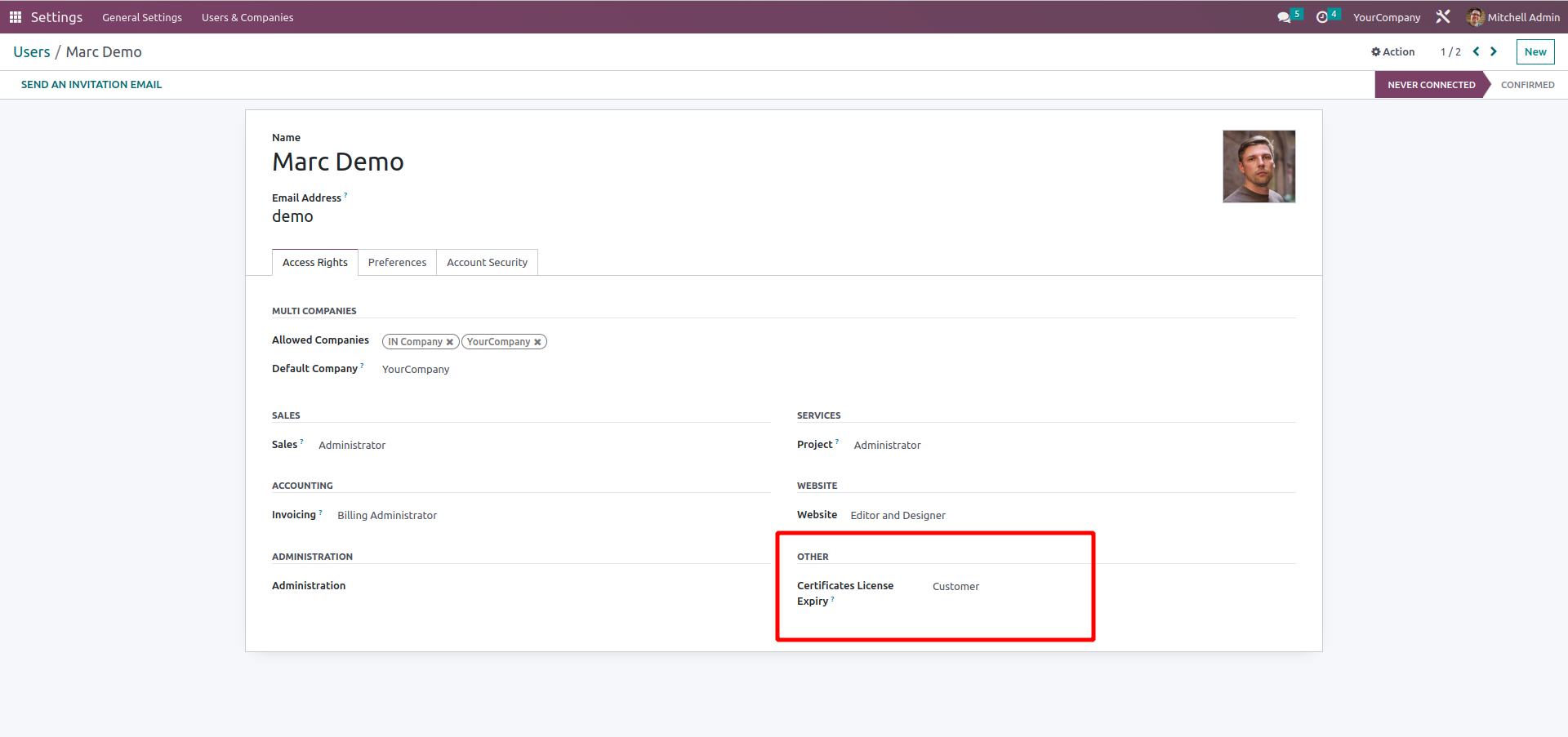Switch to the Preferences tab
This screenshot has width=1568, height=737.
coord(397,262)
